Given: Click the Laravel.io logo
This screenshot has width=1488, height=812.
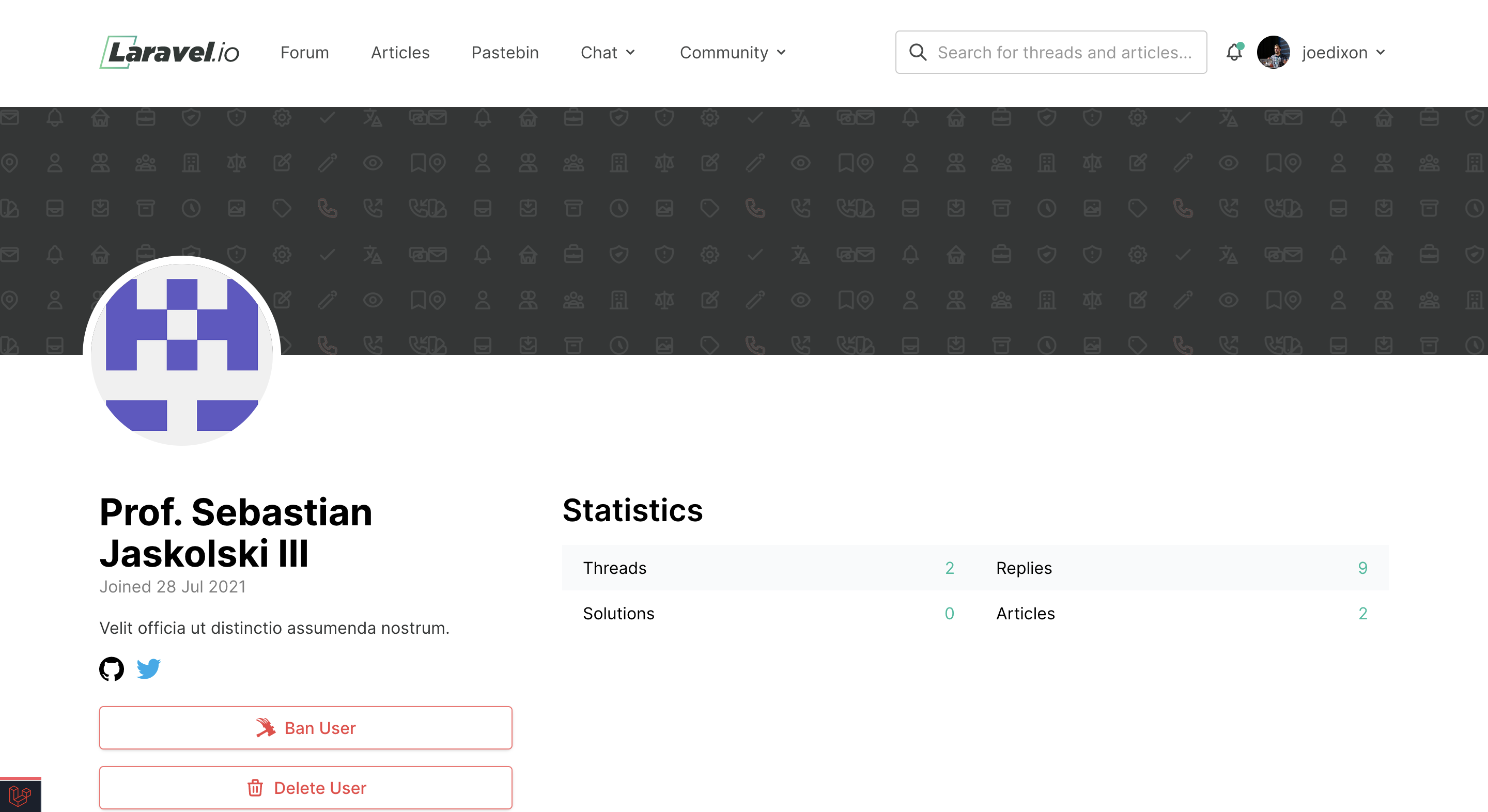Looking at the screenshot, I should [169, 52].
